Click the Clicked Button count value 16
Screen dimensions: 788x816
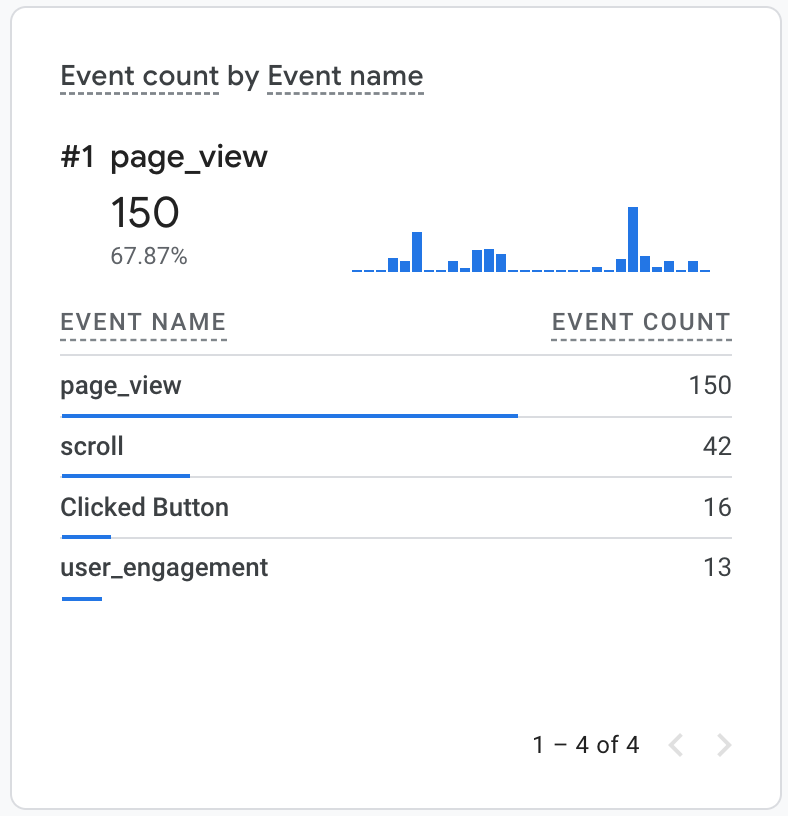click(717, 507)
